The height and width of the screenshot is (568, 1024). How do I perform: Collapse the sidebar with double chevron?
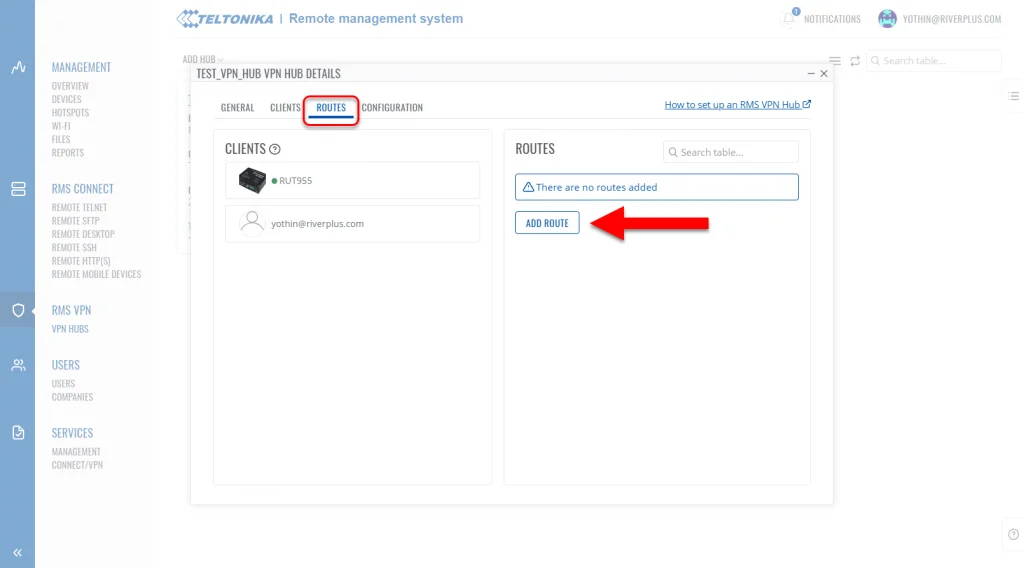point(18,553)
